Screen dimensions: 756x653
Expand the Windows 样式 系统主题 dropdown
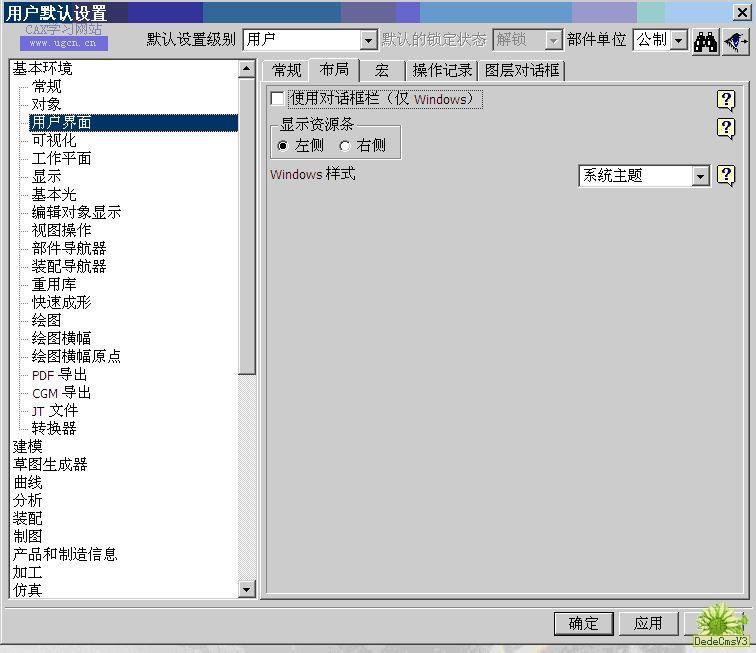pos(700,176)
